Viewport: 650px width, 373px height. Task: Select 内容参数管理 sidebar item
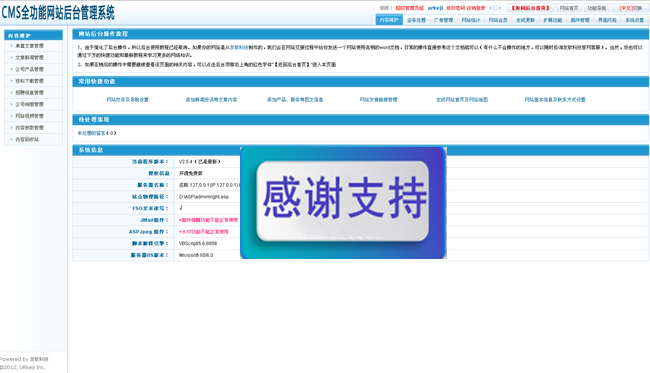pyautogui.click(x=29, y=128)
